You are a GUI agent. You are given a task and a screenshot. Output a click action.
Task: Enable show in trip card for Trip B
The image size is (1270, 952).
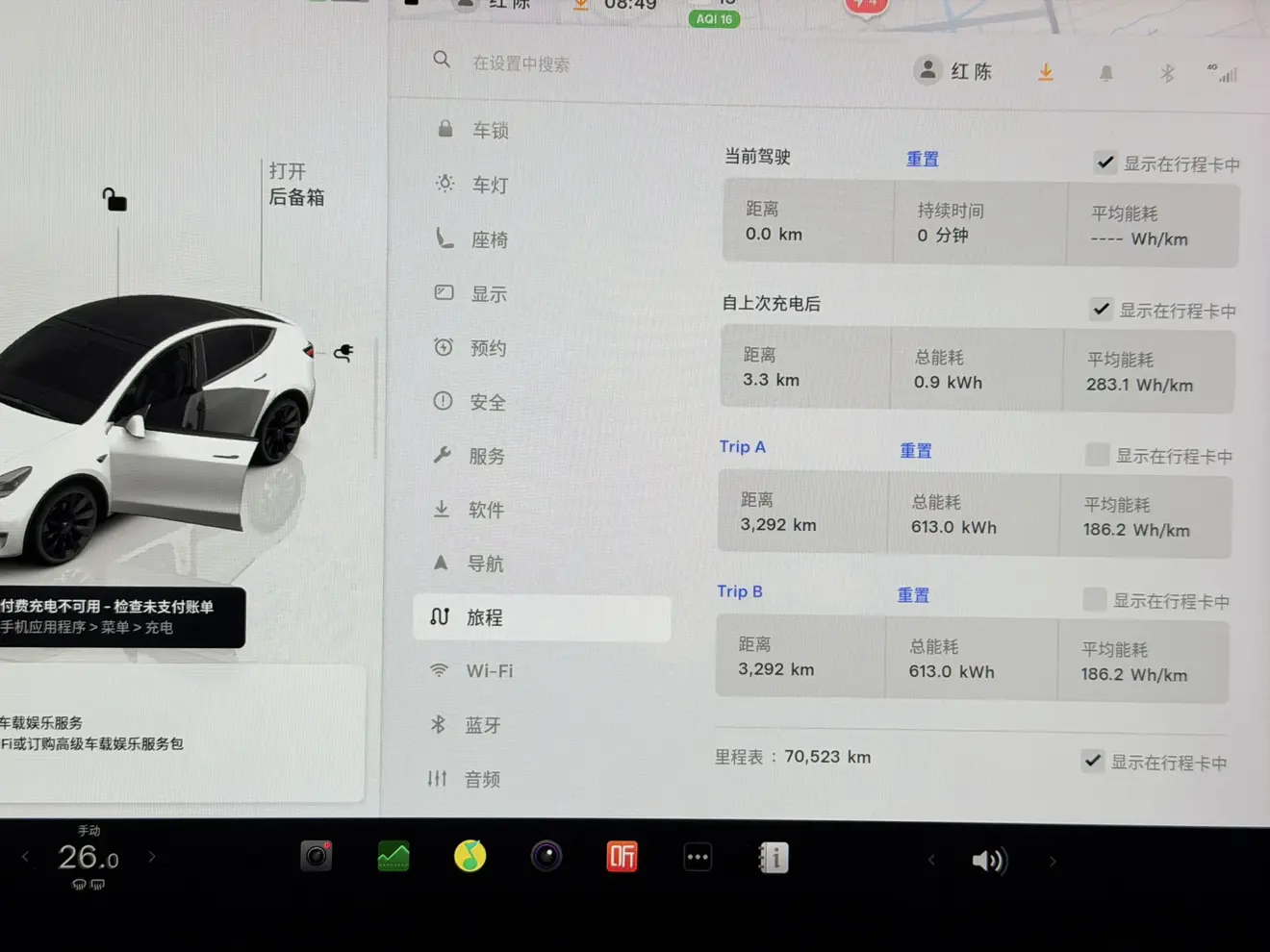[1094, 600]
